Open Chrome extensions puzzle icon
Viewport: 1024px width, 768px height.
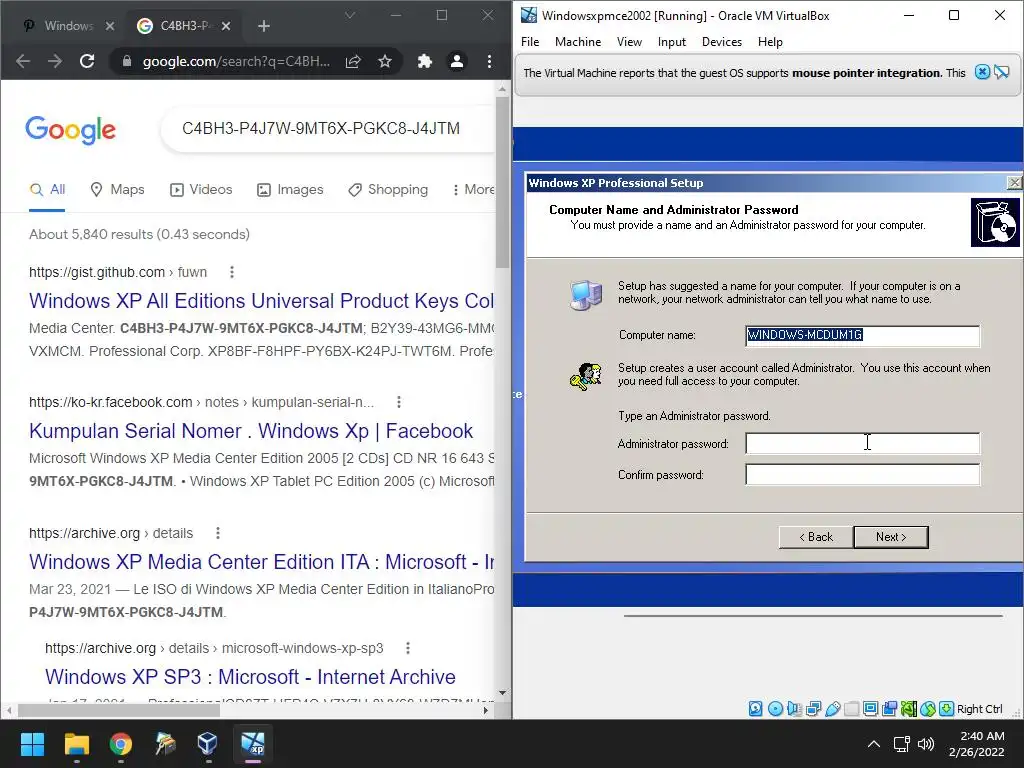(x=425, y=61)
